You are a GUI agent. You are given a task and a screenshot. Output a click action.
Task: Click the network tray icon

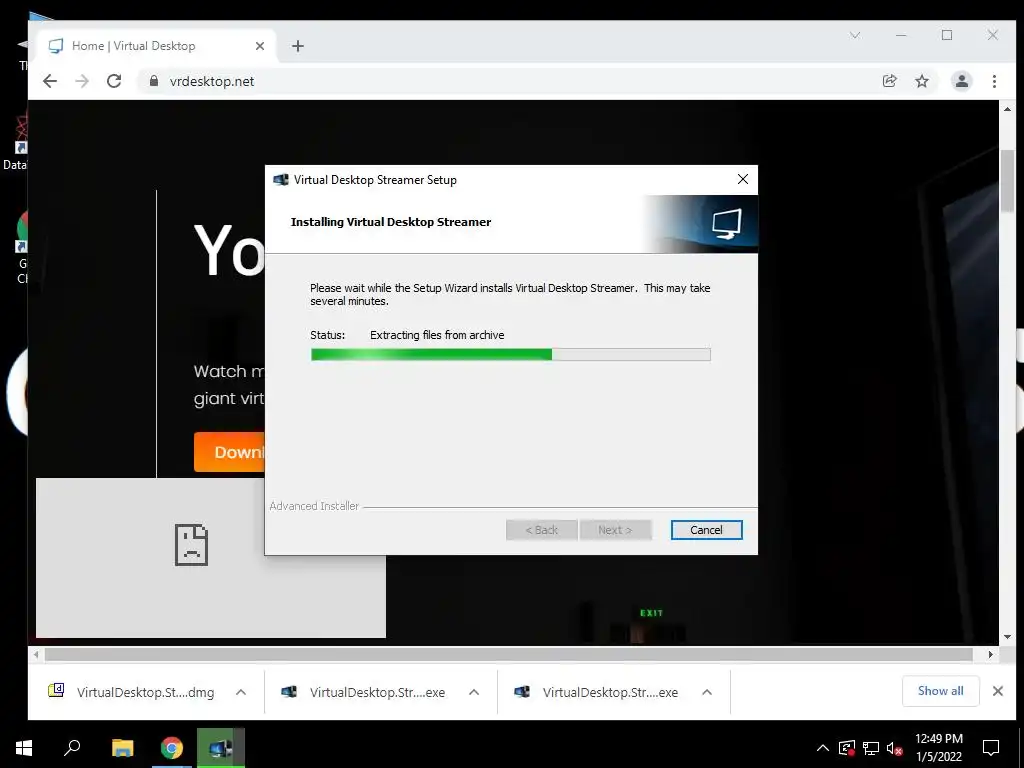tap(871, 748)
